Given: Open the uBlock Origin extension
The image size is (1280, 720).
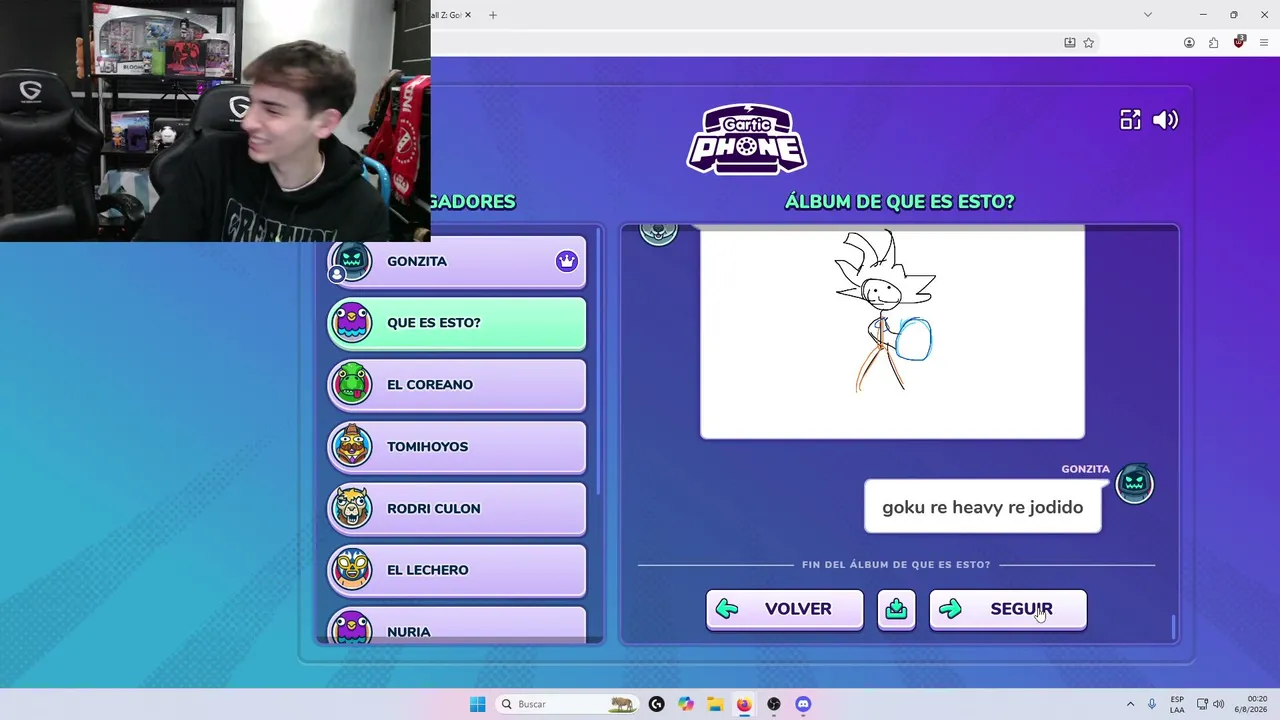Looking at the screenshot, I should [x=1239, y=42].
